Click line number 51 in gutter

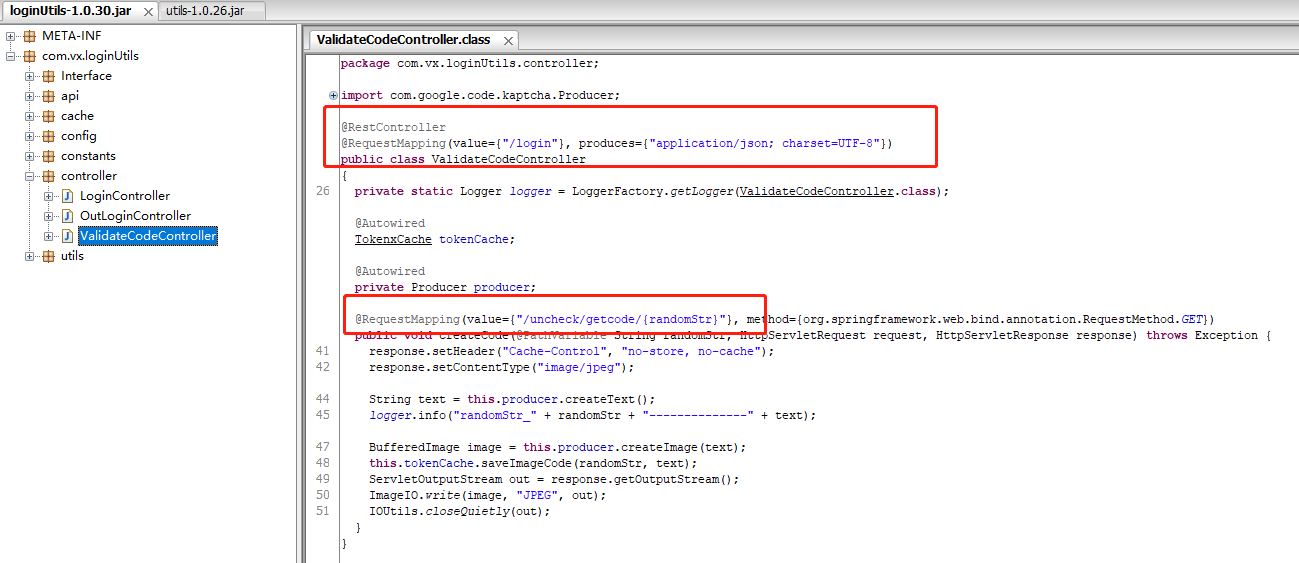point(322,511)
